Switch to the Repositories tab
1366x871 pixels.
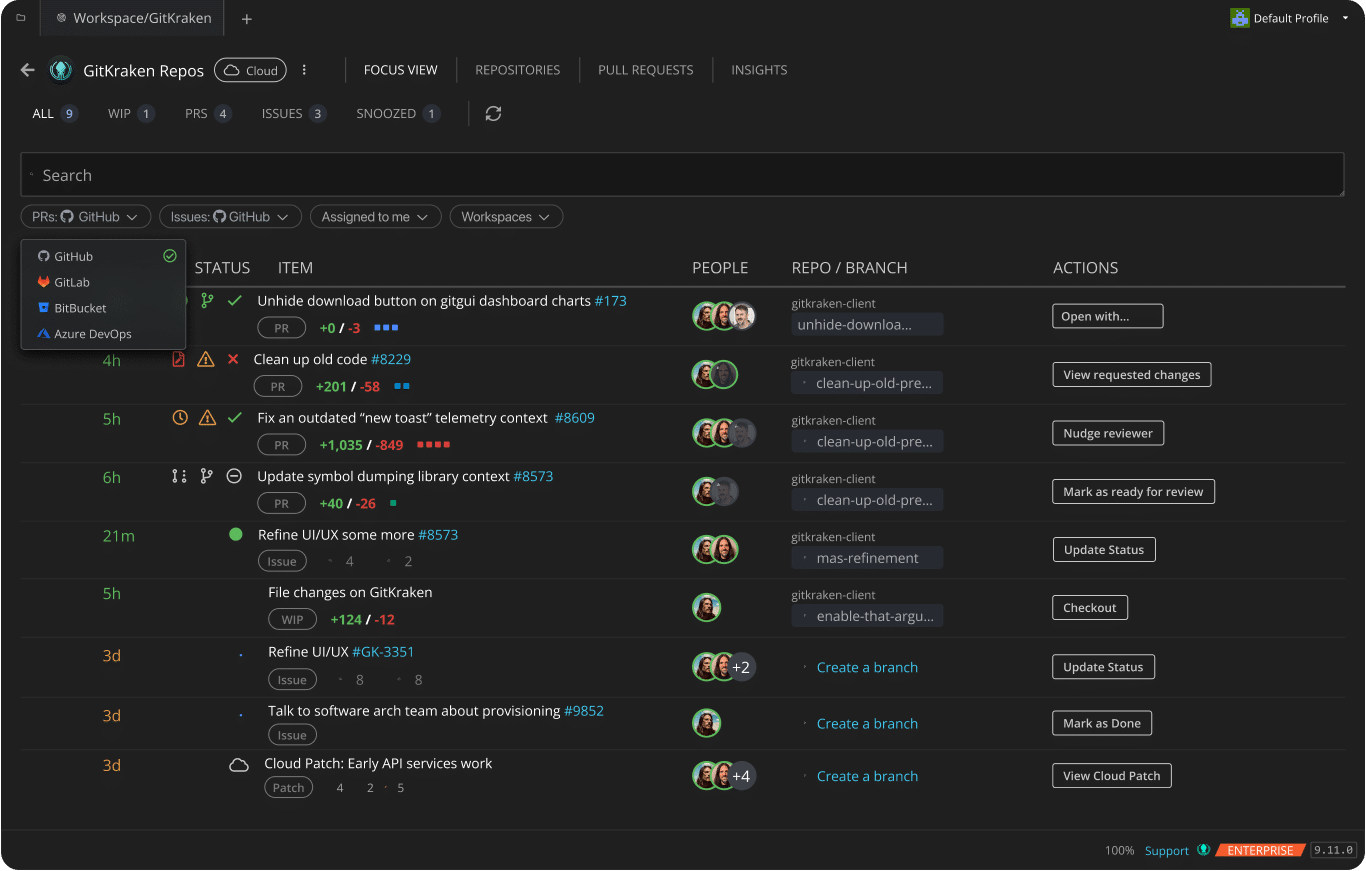pyautogui.click(x=518, y=70)
